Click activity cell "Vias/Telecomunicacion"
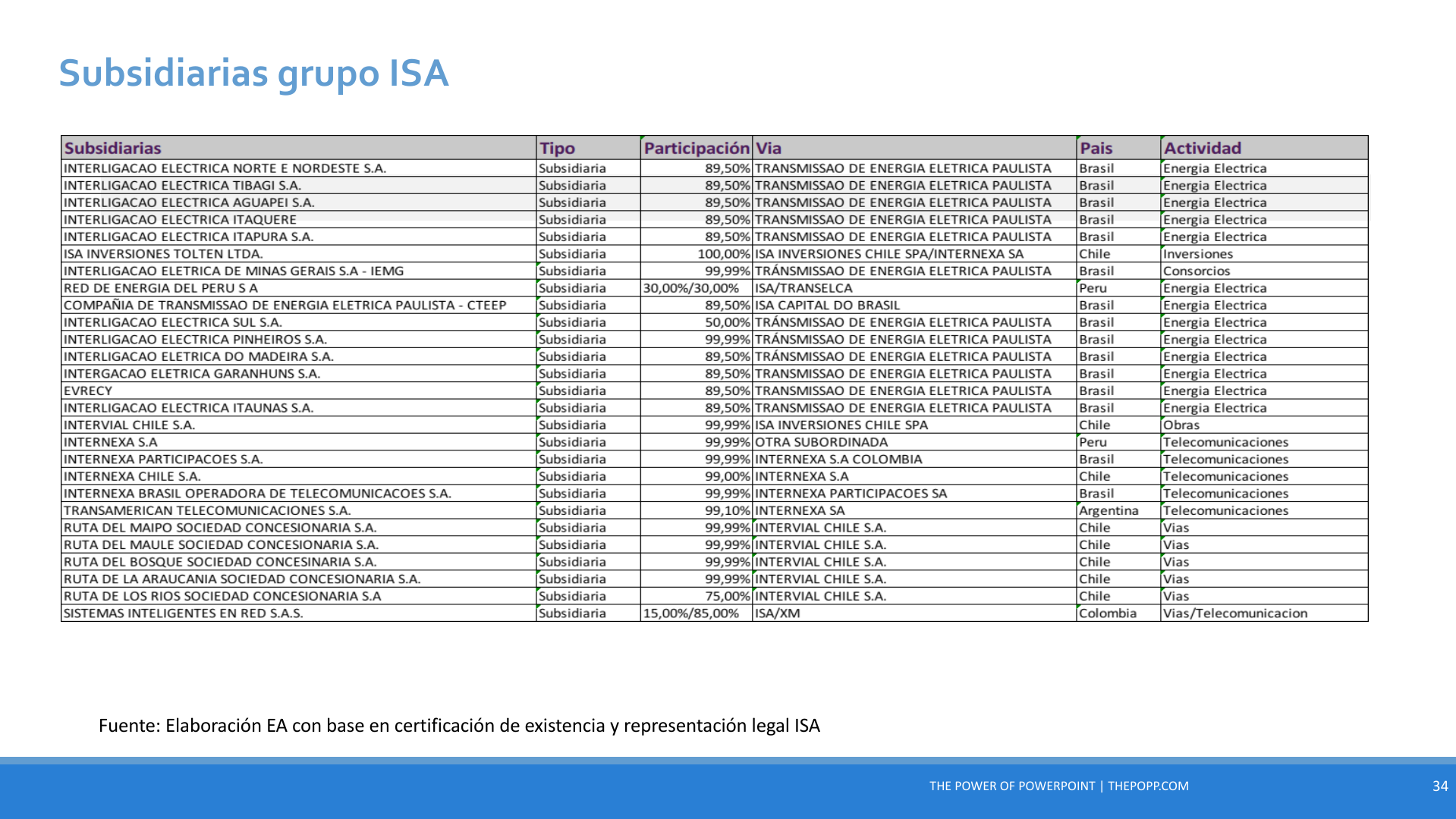This screenshot has height=819, width=1456. [x=1264, y=613]
